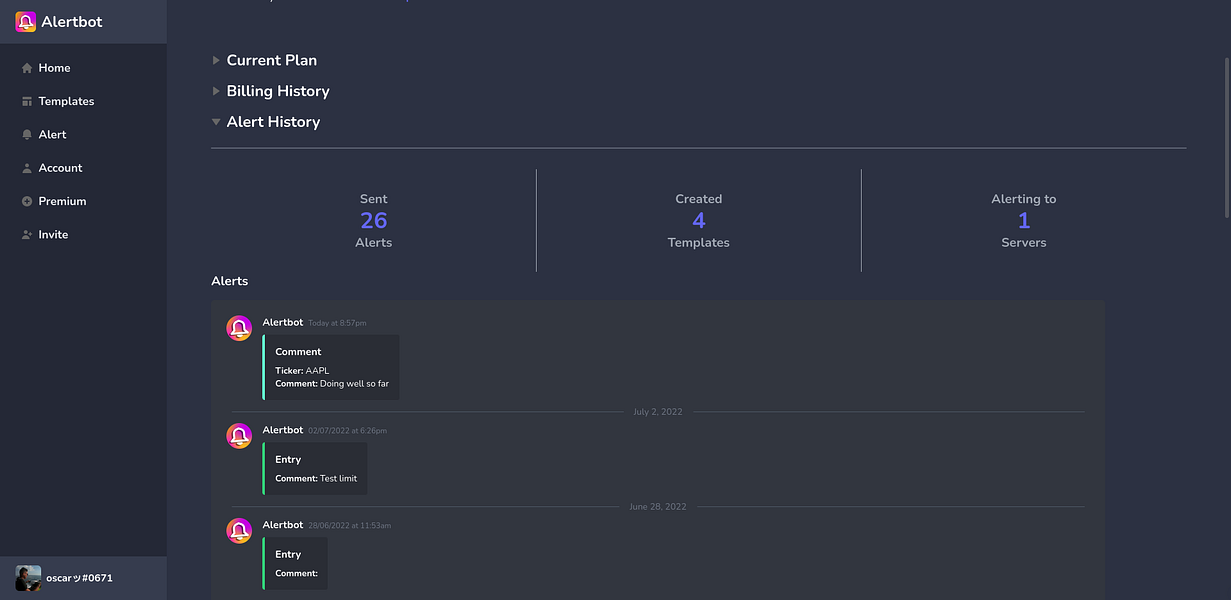Viewport: 1231px width, 600px height.
Task: Click the Alertbot logo icon in sidebar header
Action: click(26, 21)
